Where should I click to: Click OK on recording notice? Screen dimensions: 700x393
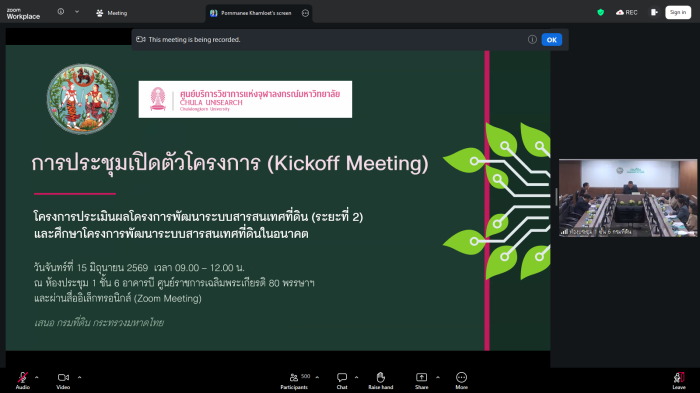(x=552, y=40)
